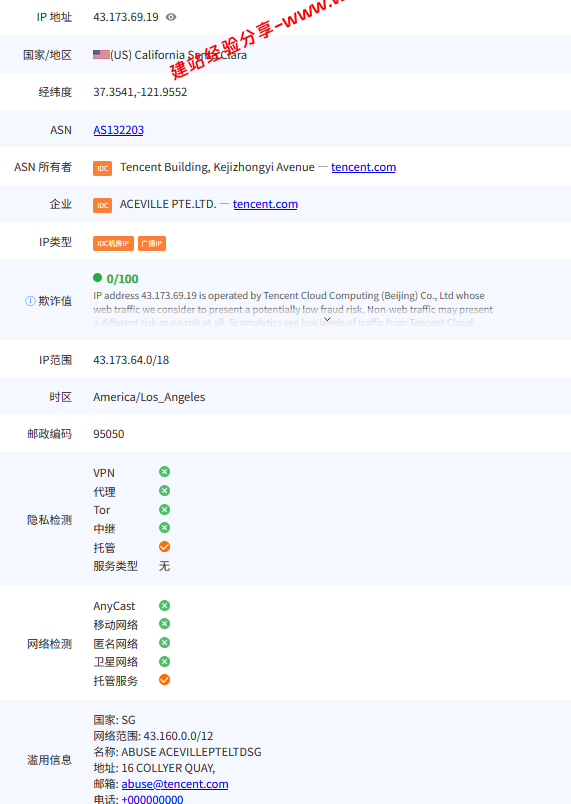The width and height of the screenshot is (571, 804).
Task: Select the postal code 95050
Action: coord(109,434)
